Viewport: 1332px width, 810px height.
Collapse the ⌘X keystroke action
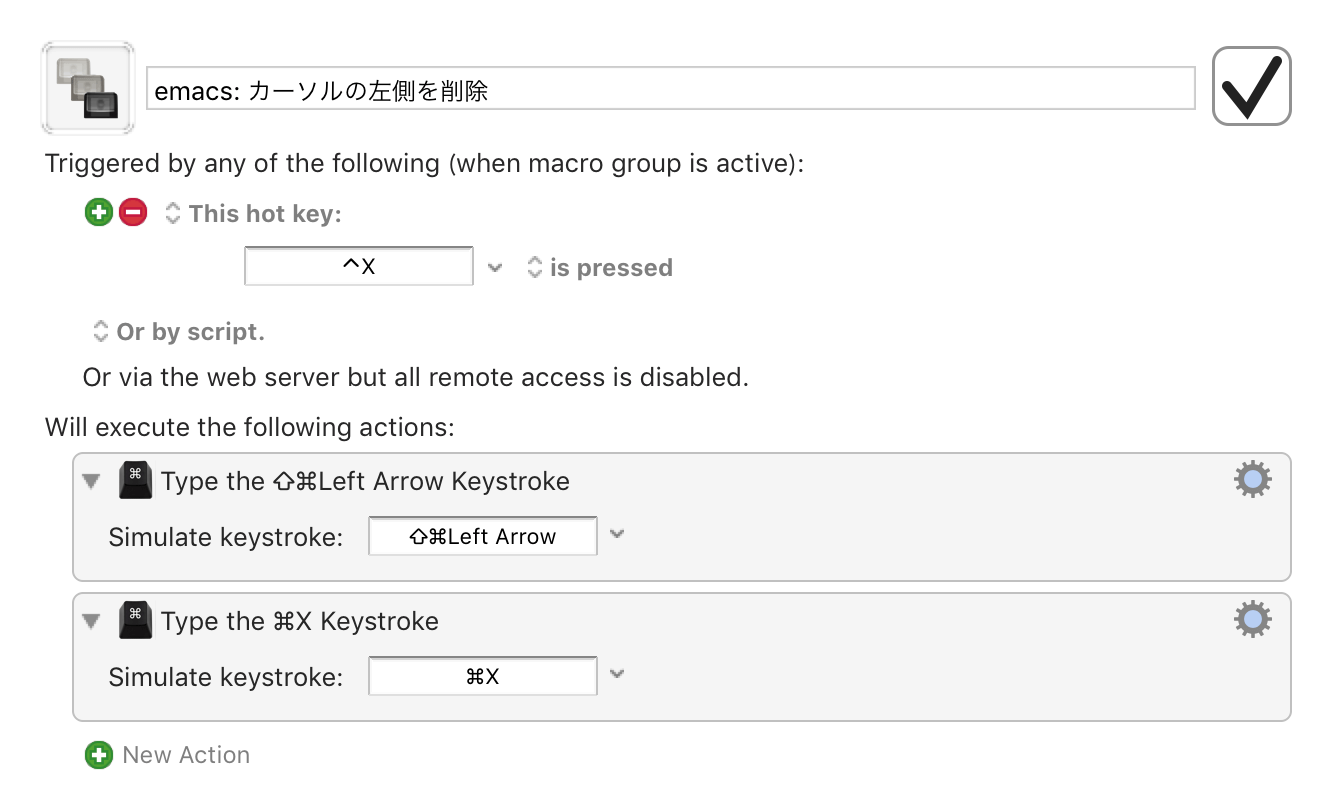(92, 622)
